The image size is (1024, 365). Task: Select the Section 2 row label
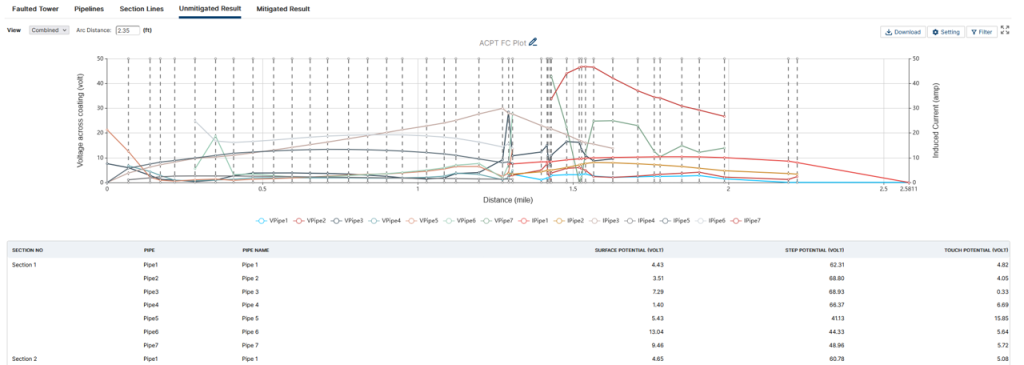point(24,359)
